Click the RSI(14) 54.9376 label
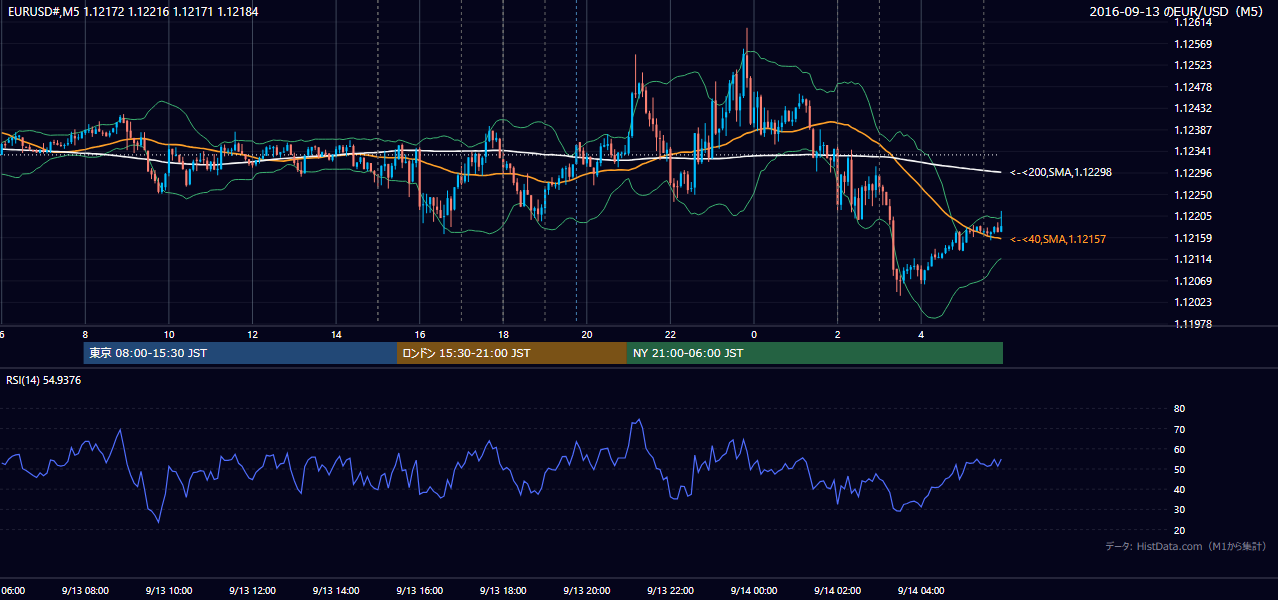1278x600 pixels. 44,380
